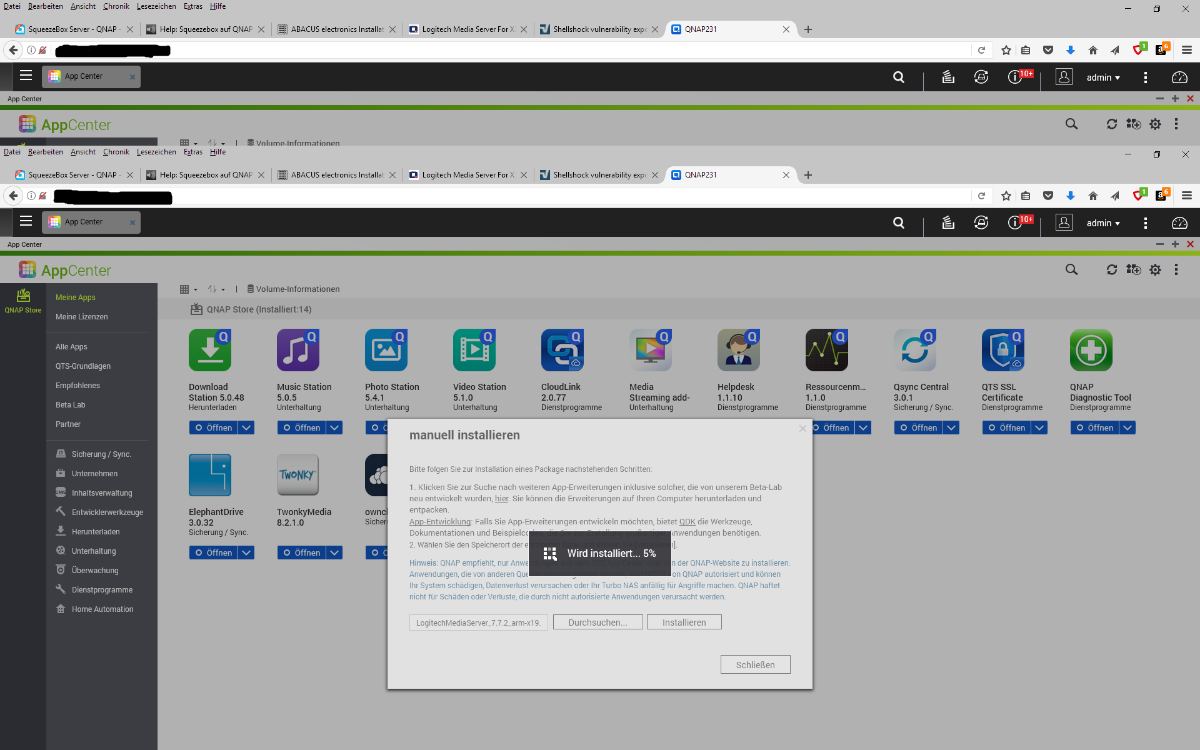The width and height of the screenshot is (1200, 750).
Task: Expand dropdown arrow beside TwonkyMedia's Öffnen
Action: 334,553
